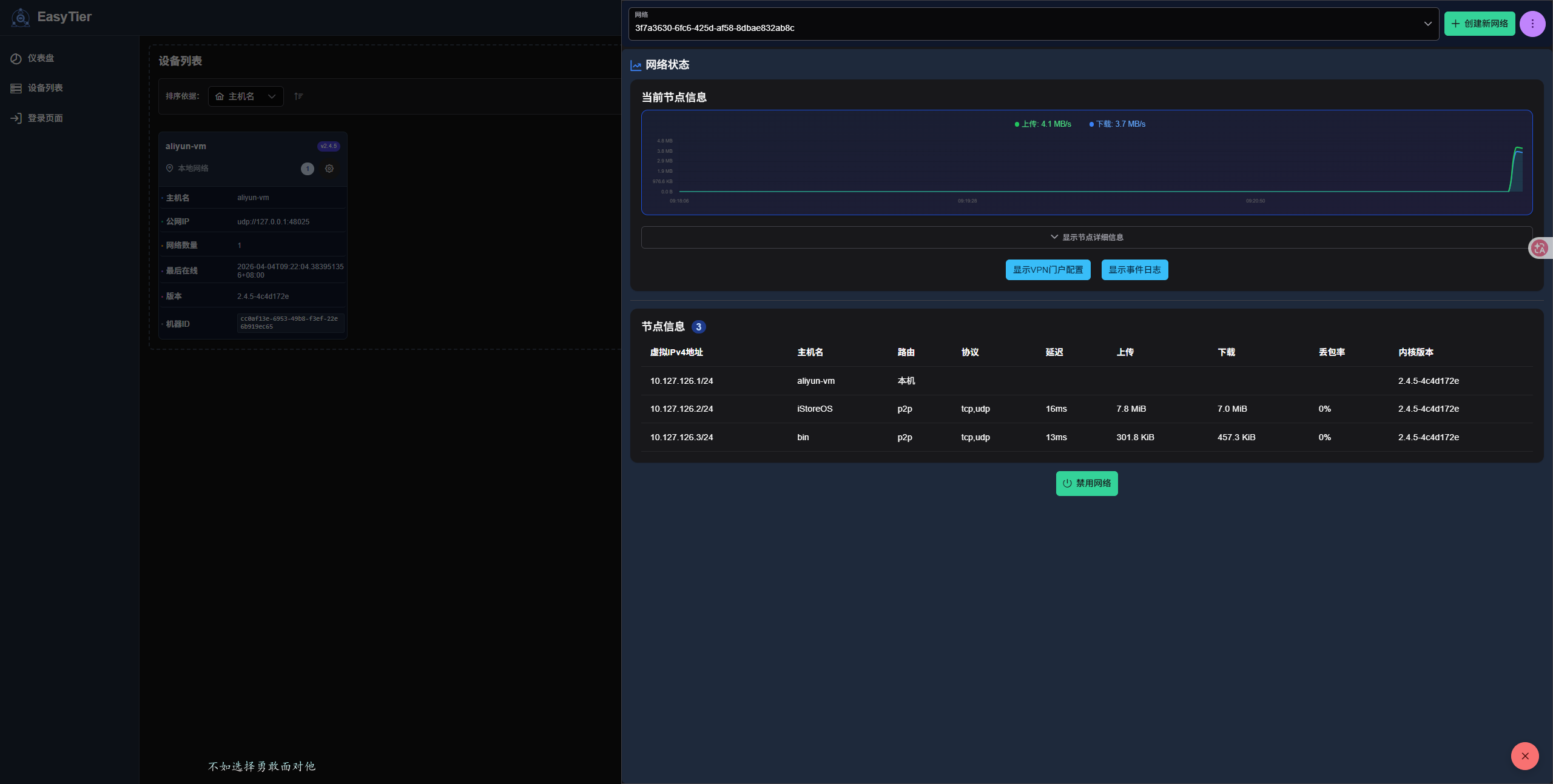Click the gear settings icon on aliyun-vm card
The height and width of the screenshot is (784, 1553).
click(329, 169)
